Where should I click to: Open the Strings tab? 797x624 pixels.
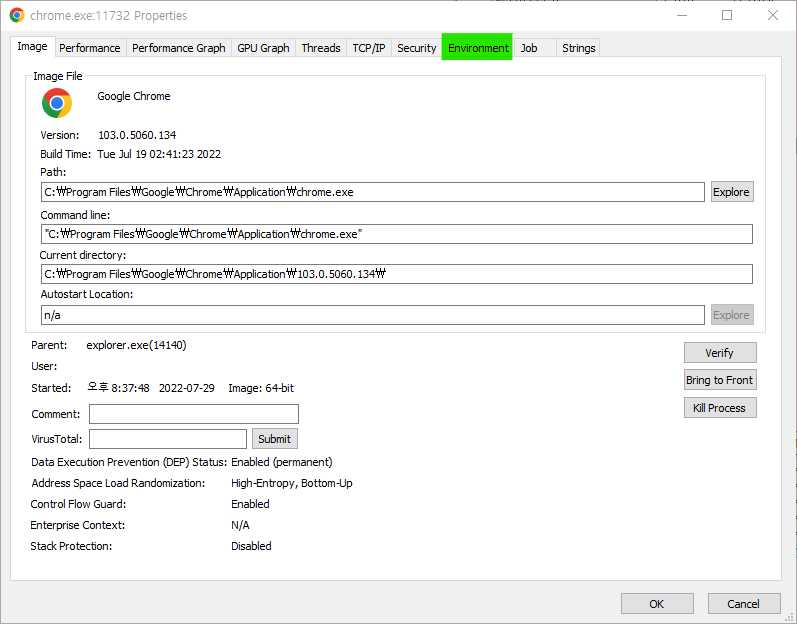[578, 48]
